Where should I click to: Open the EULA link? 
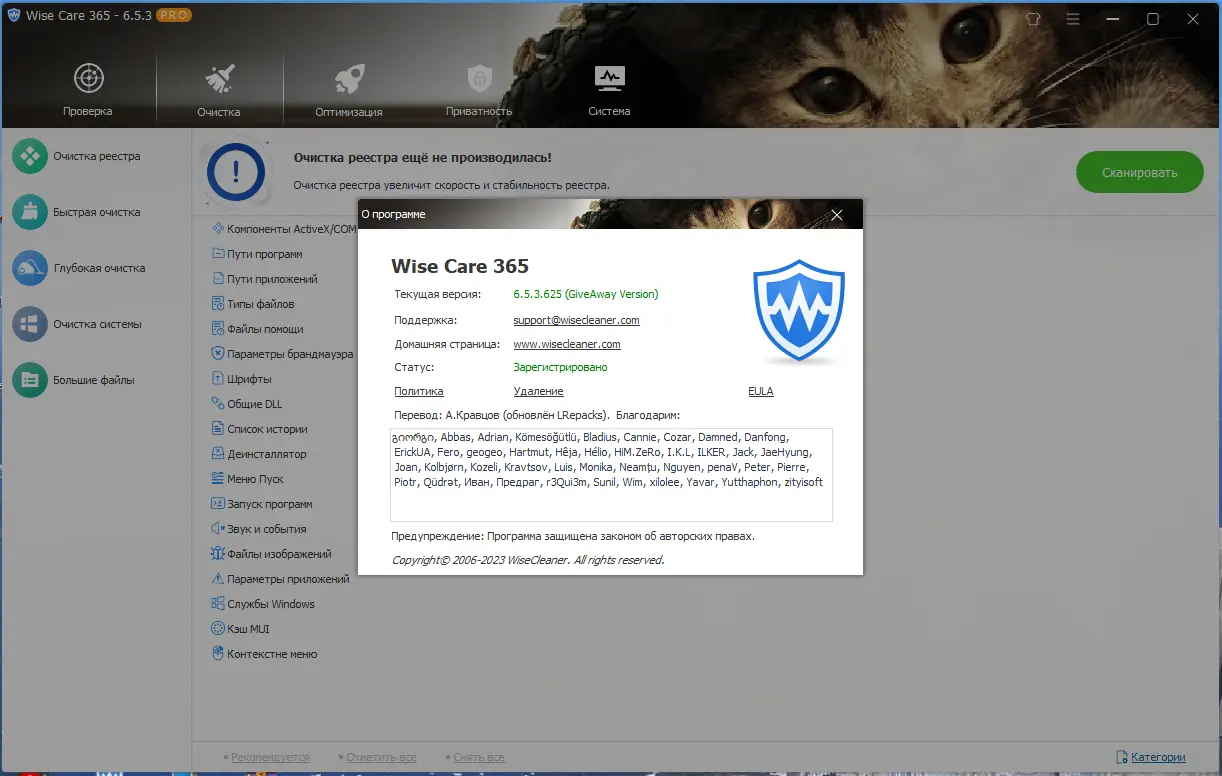click(760, 391)
